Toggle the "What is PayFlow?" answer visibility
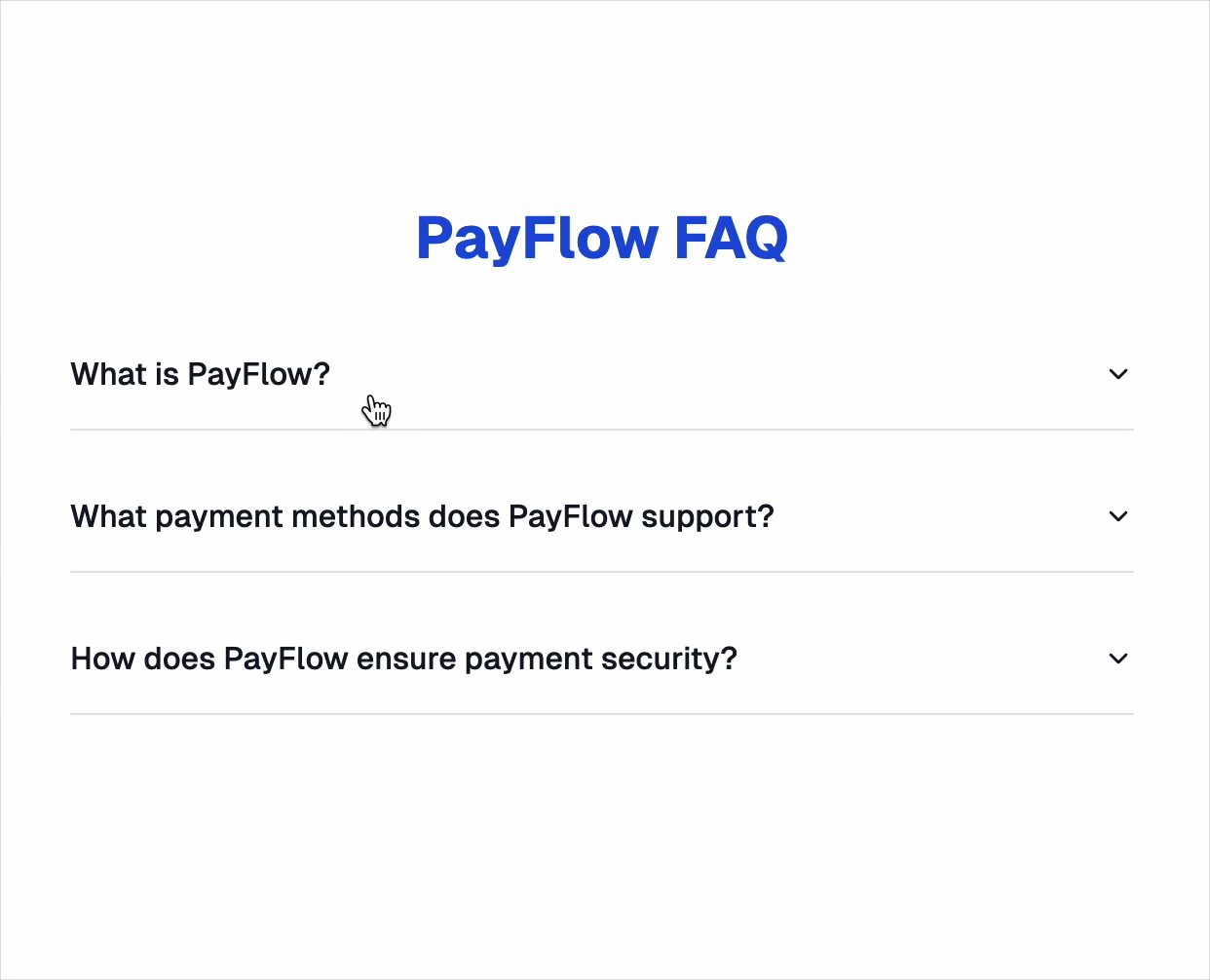Image resolution: width=1210 pixels, height=980 pixels. click(x=602, y=374)
